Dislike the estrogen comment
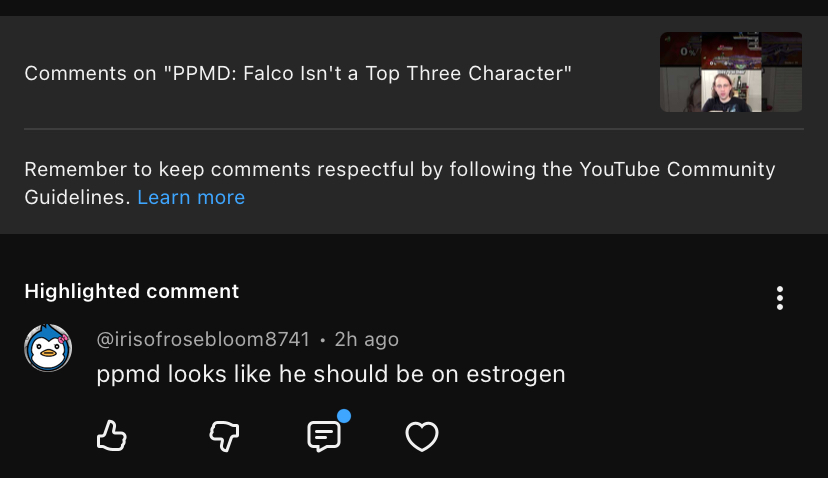Screen dimensions: 828x478 pos(224,435)
